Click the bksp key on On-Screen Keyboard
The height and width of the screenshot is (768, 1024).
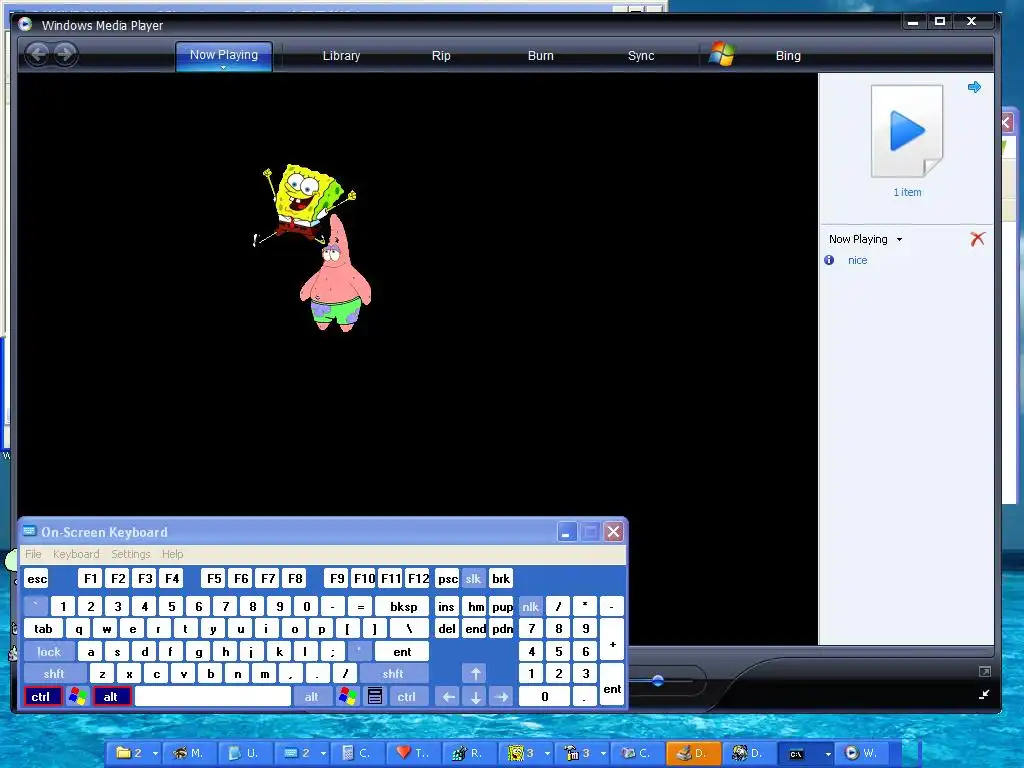pos(403,607)
